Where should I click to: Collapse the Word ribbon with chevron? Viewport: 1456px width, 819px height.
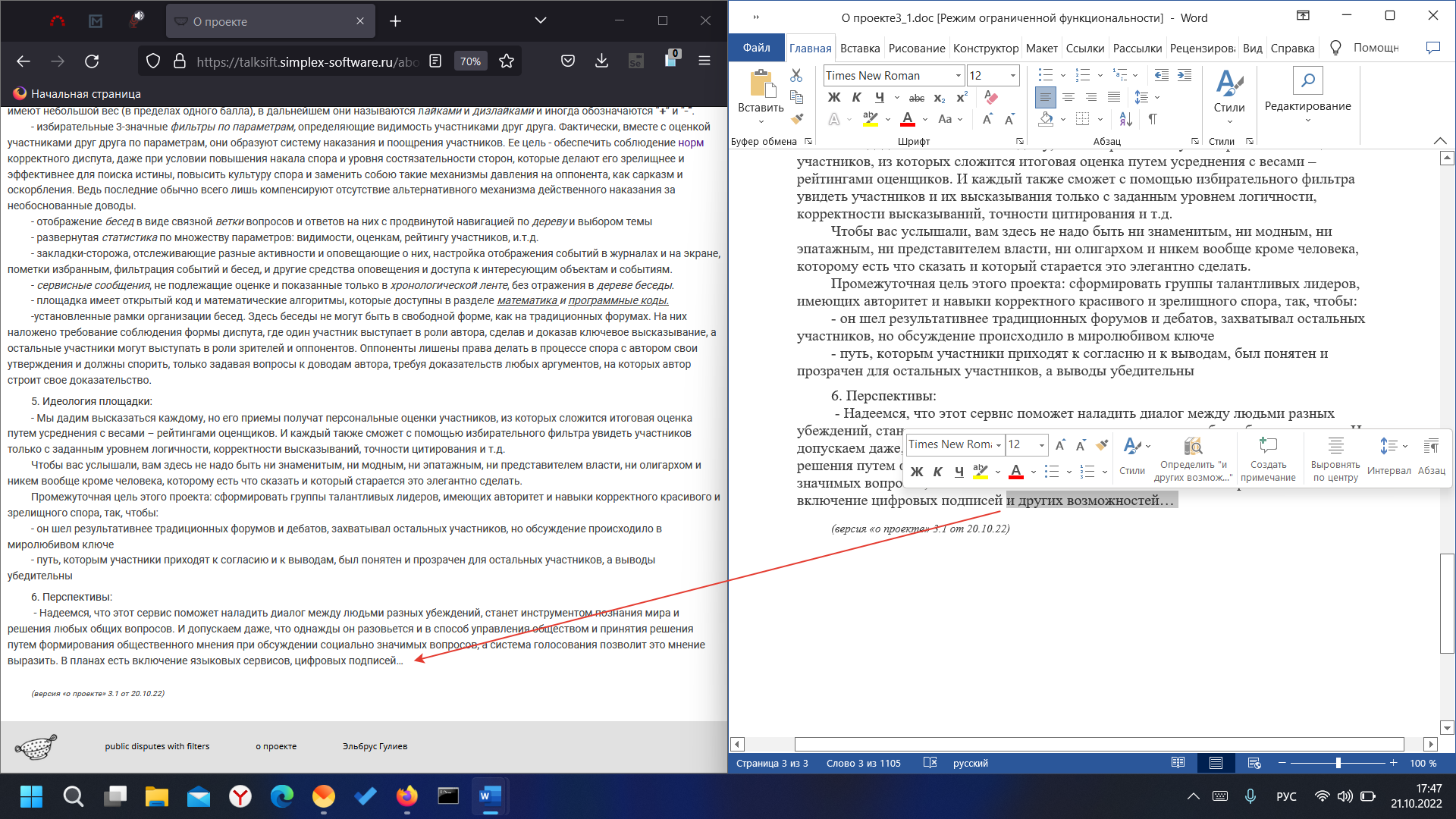(x=1440, y=141)
